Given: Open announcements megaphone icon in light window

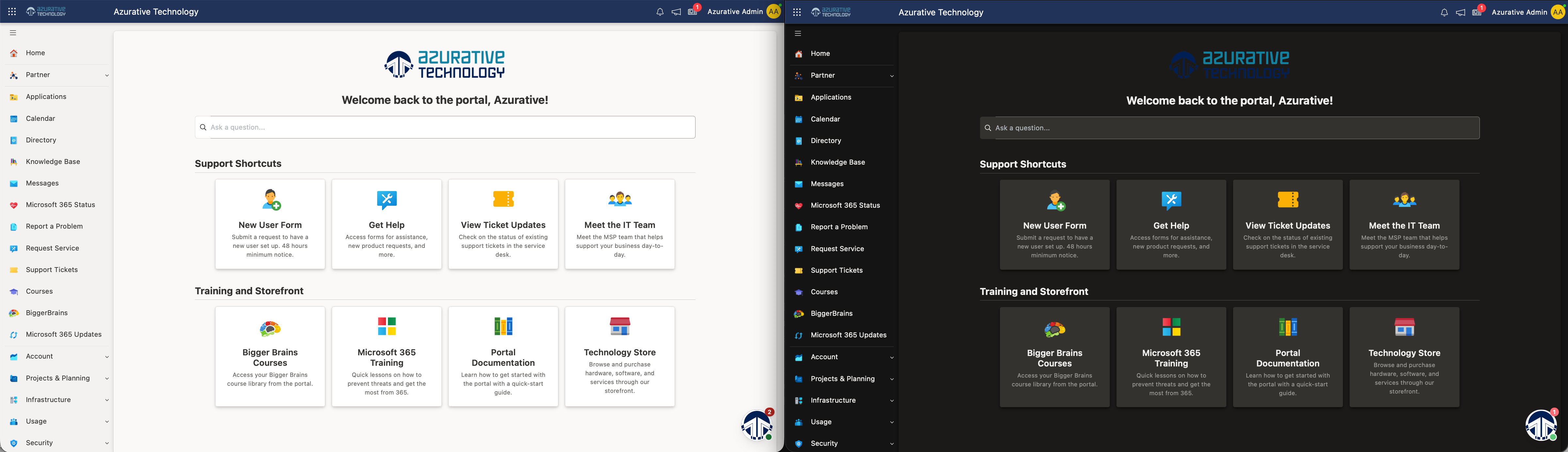Looking at the screenshot, I should (x=676, y=11).
